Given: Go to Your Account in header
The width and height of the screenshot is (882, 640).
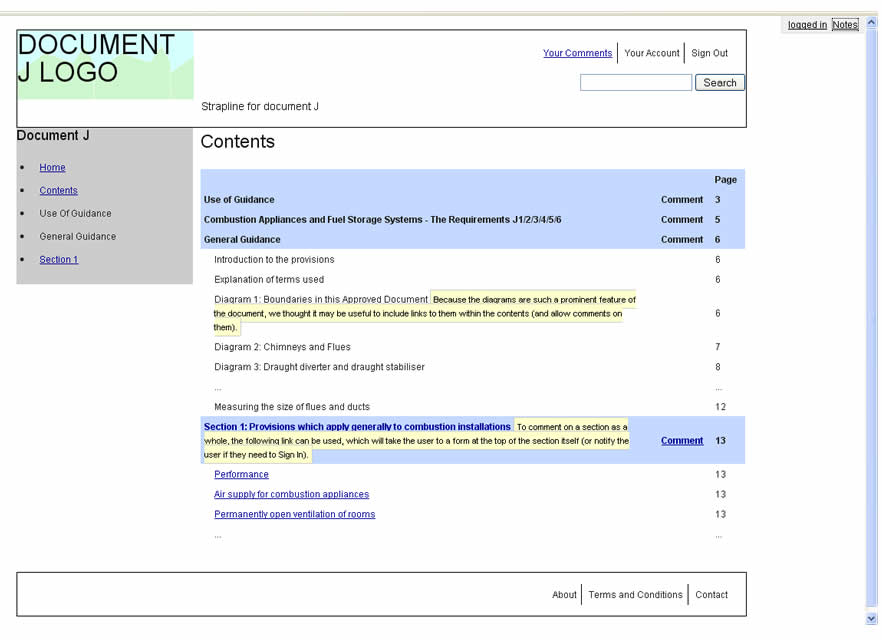Looking at the screenshot, I should pos(651,53).
